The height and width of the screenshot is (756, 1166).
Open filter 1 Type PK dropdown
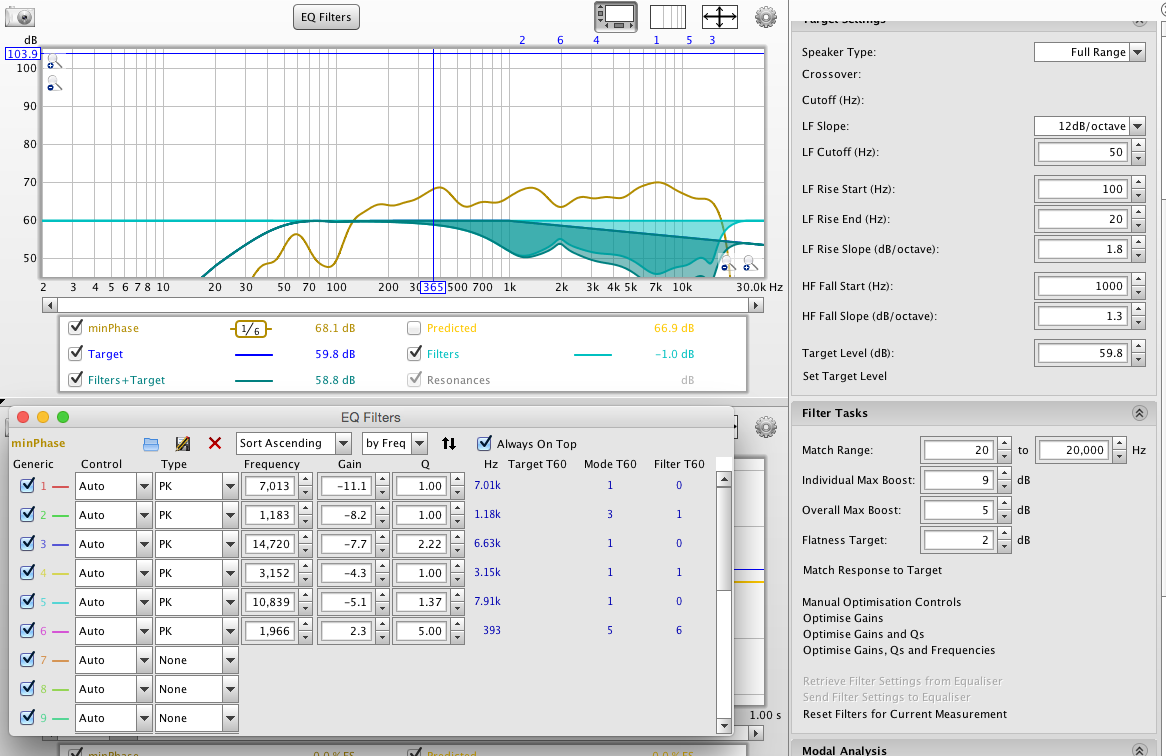click(196, 486)
